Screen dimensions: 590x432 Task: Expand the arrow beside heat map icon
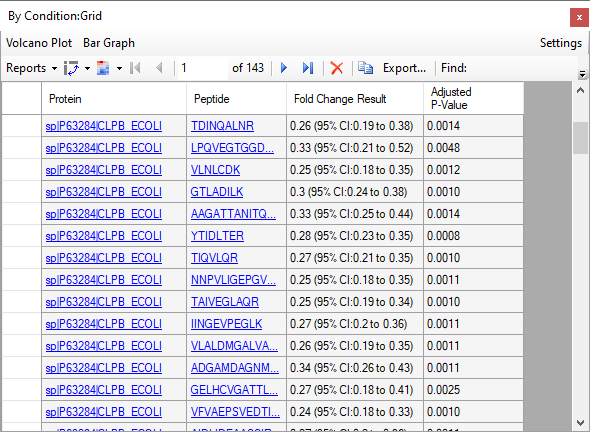119,68
